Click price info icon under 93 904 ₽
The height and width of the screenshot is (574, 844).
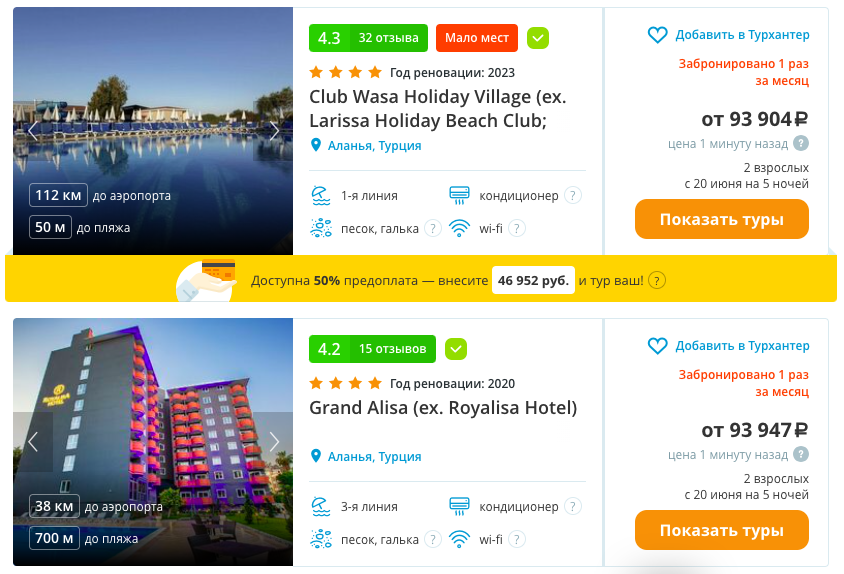tap(801, 144)
